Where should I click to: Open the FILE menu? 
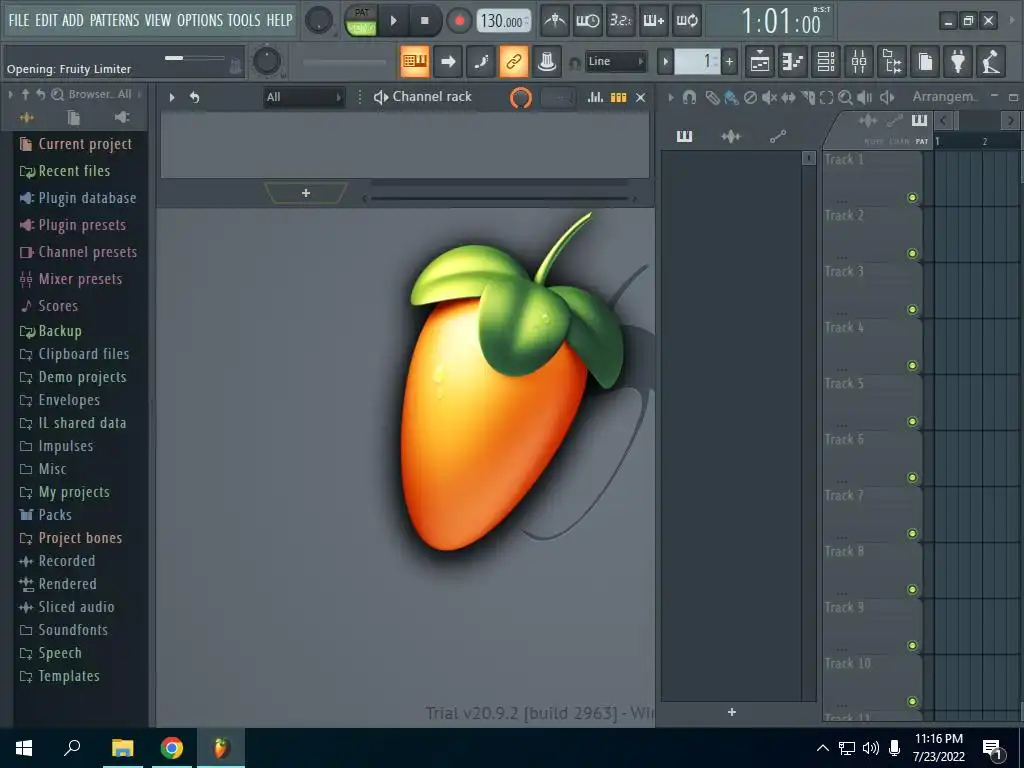click(x=19, y=20)
